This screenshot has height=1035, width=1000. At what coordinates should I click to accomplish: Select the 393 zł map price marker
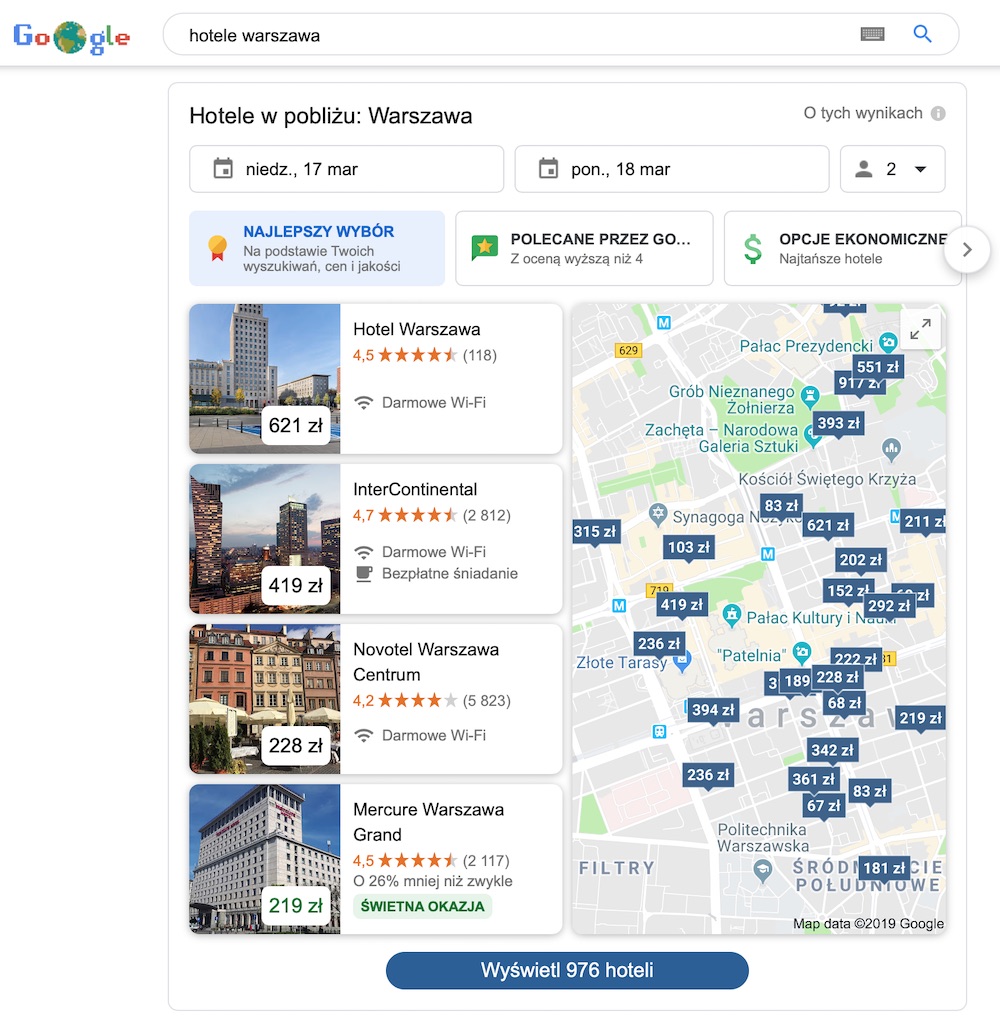[x=838, y=423]
